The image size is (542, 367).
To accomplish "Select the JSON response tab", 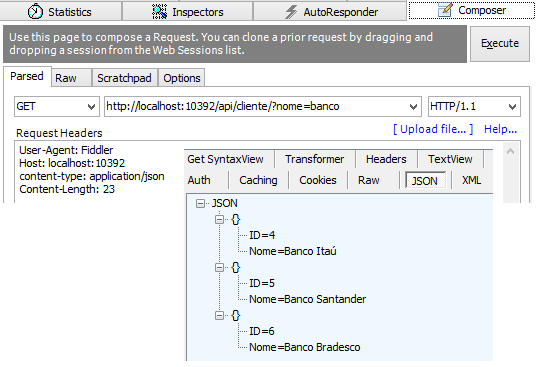I will coord(425,180).
